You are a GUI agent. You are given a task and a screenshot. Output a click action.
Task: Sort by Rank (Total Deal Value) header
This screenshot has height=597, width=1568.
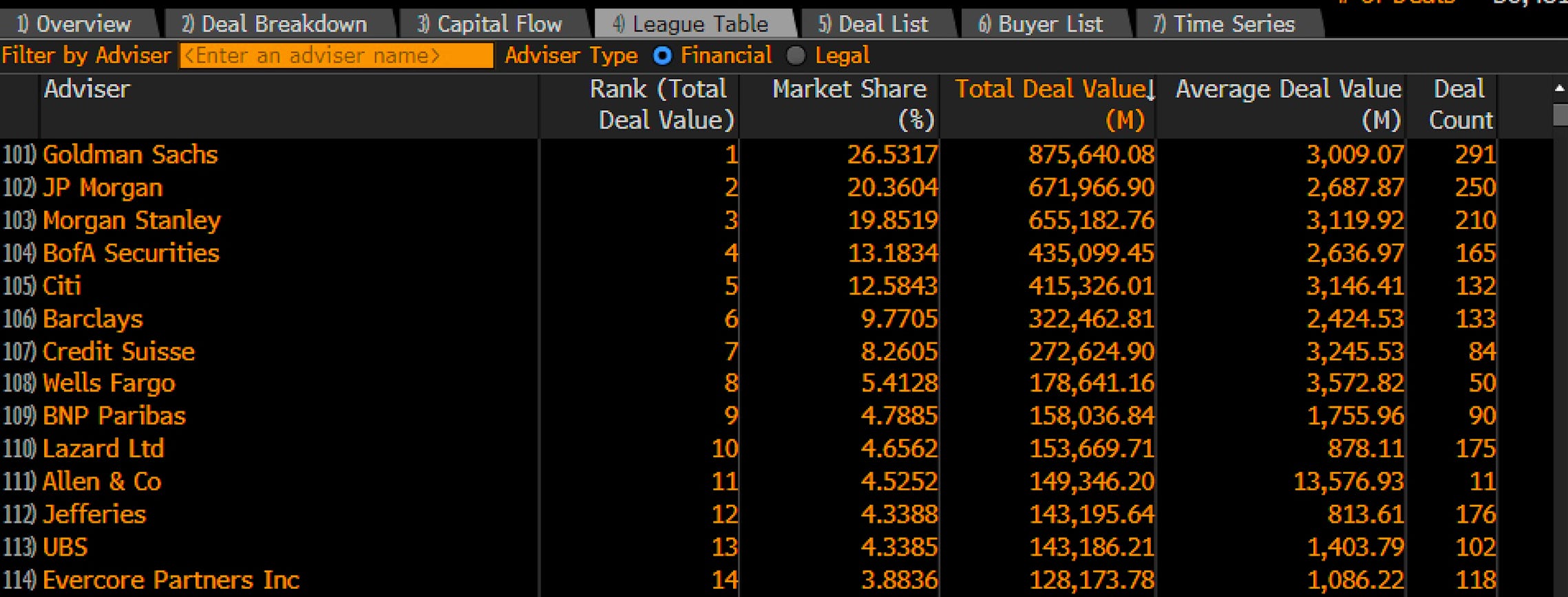(x=639, y=105)
